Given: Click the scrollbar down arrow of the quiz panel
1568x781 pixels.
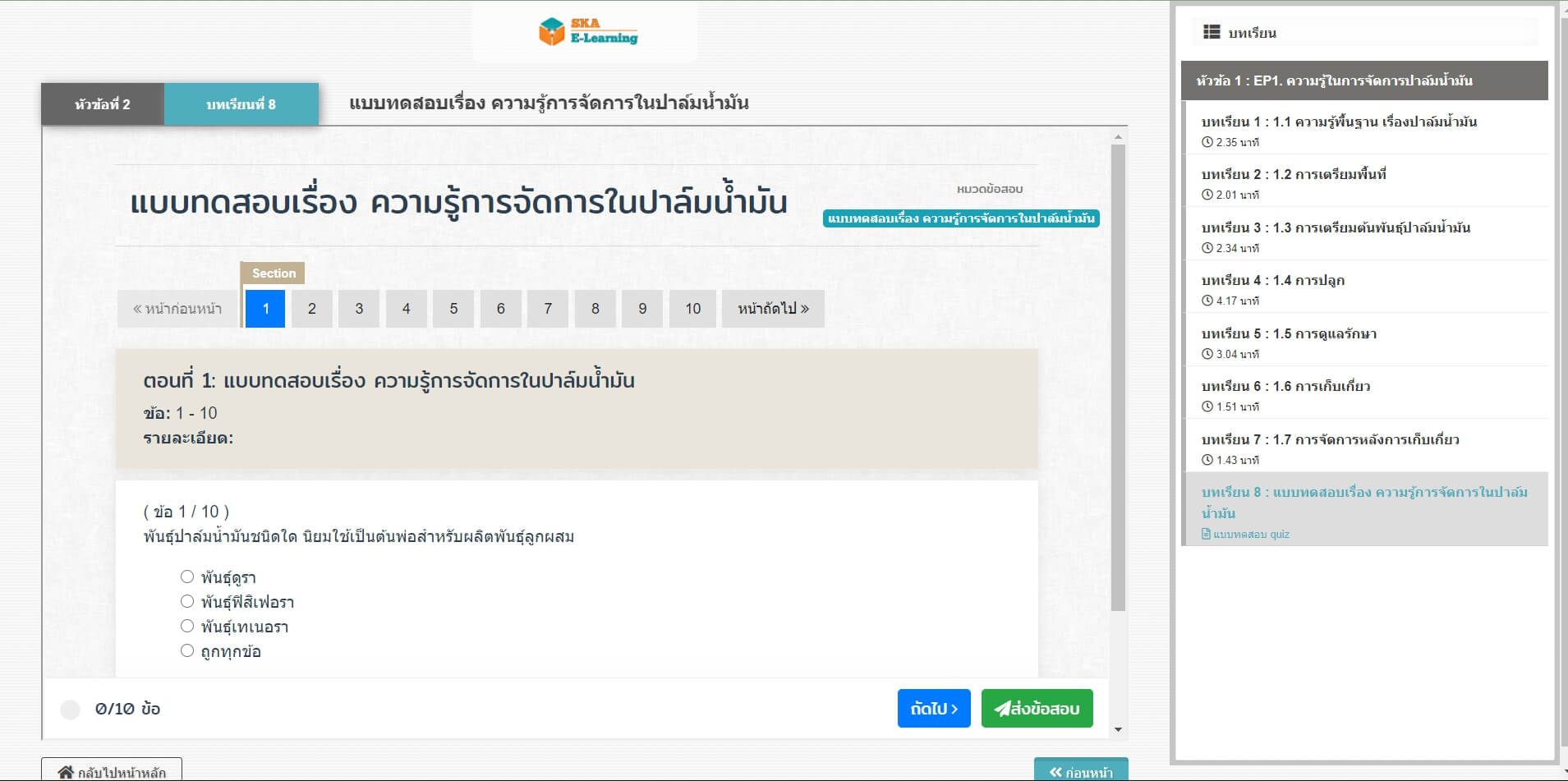Looking at the screenshot, I should point(1117,729).
